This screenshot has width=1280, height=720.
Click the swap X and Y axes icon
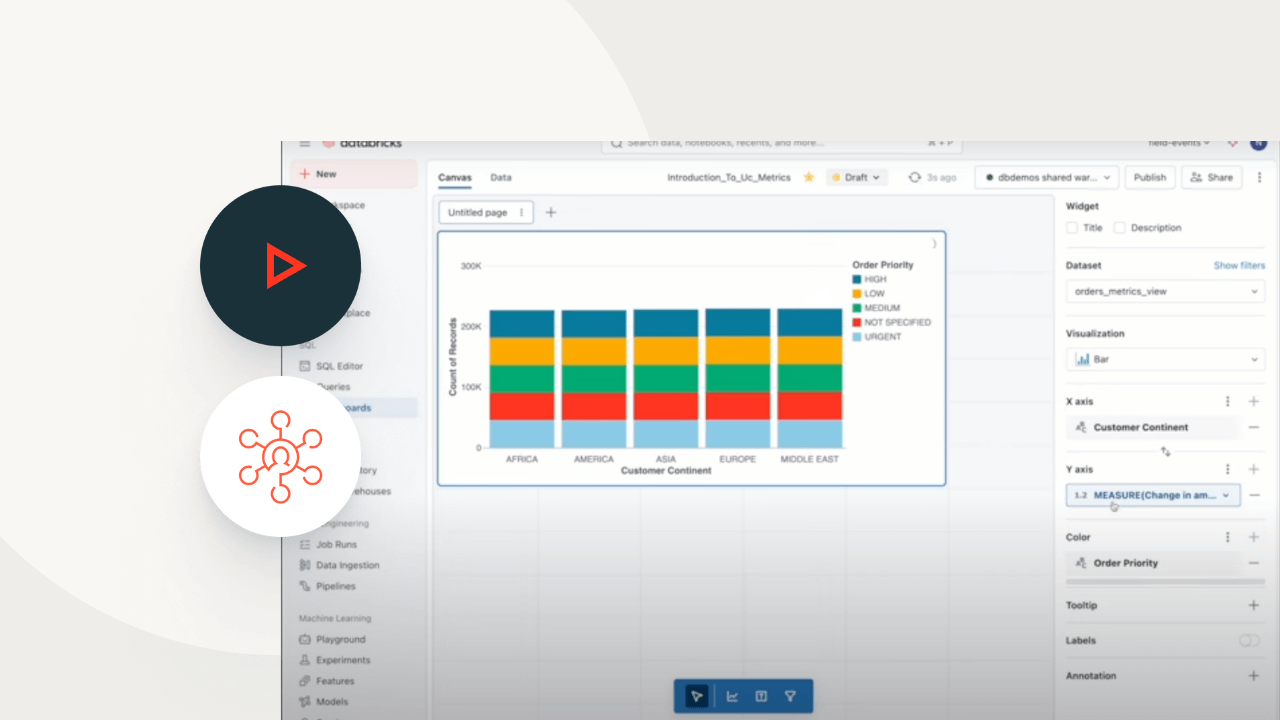pyautogui.click(x=1165, y=451)
